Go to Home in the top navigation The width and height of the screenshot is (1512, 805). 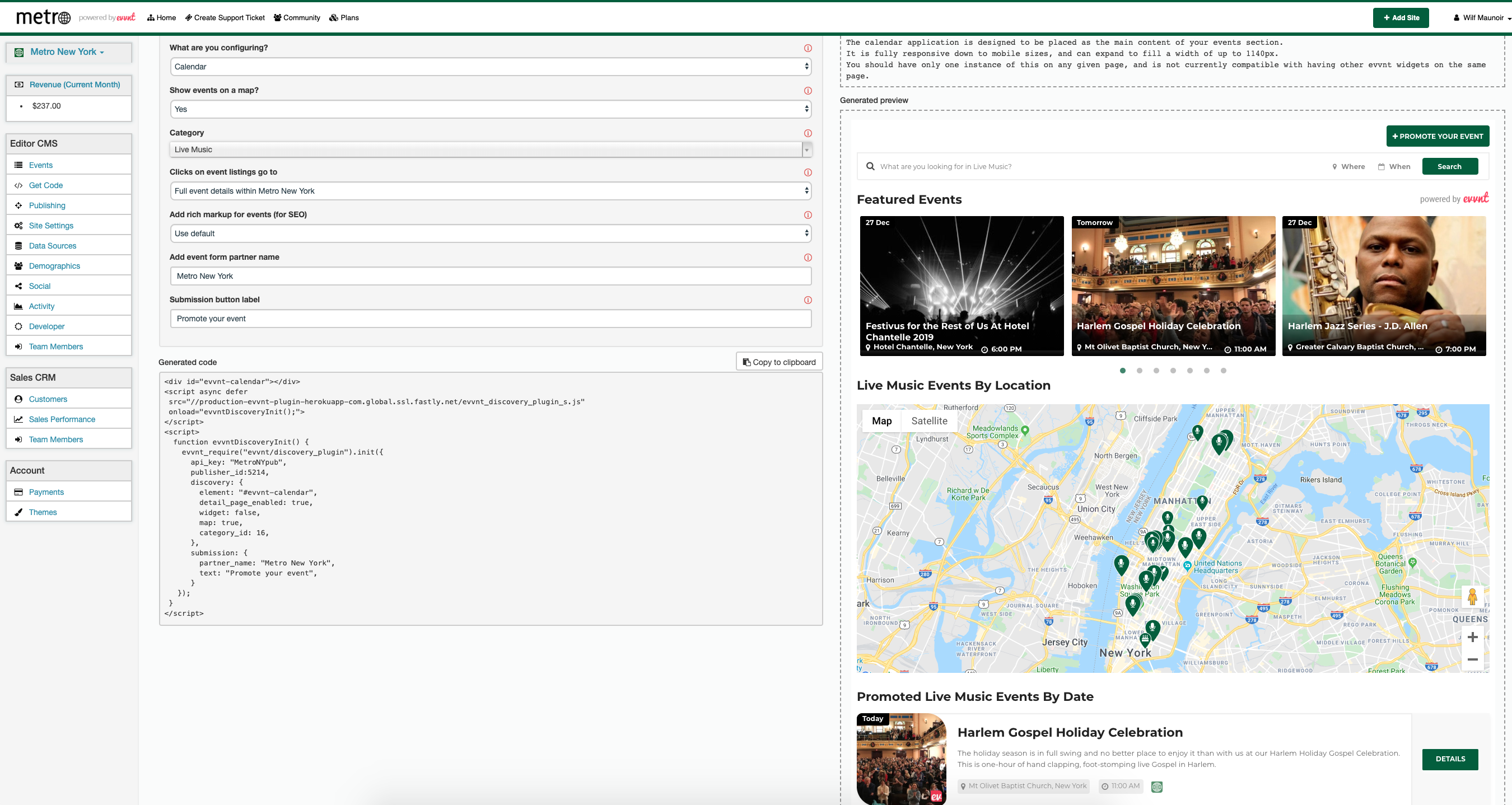point(161,17)
